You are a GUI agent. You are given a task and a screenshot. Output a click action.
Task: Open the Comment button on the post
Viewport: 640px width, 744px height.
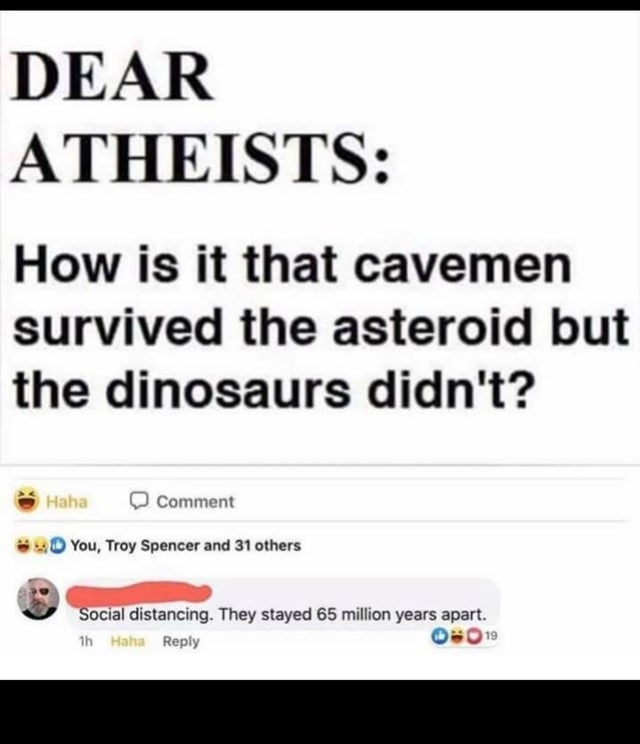(182, 502)
